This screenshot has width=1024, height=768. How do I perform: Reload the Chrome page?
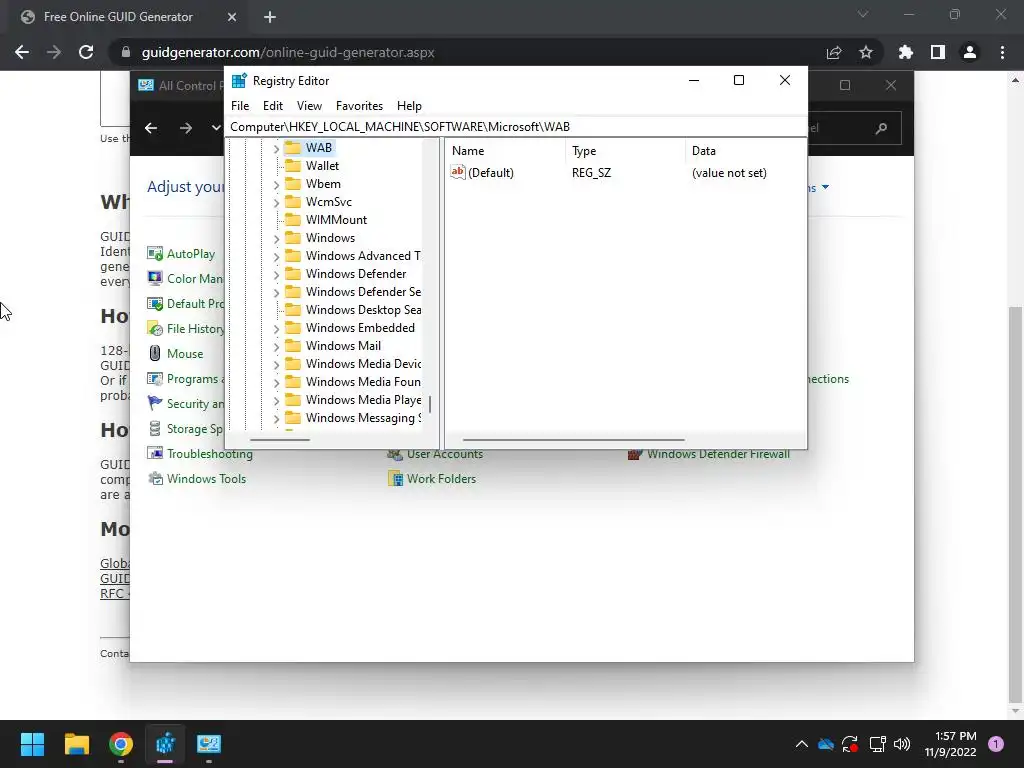coord(86,52)
